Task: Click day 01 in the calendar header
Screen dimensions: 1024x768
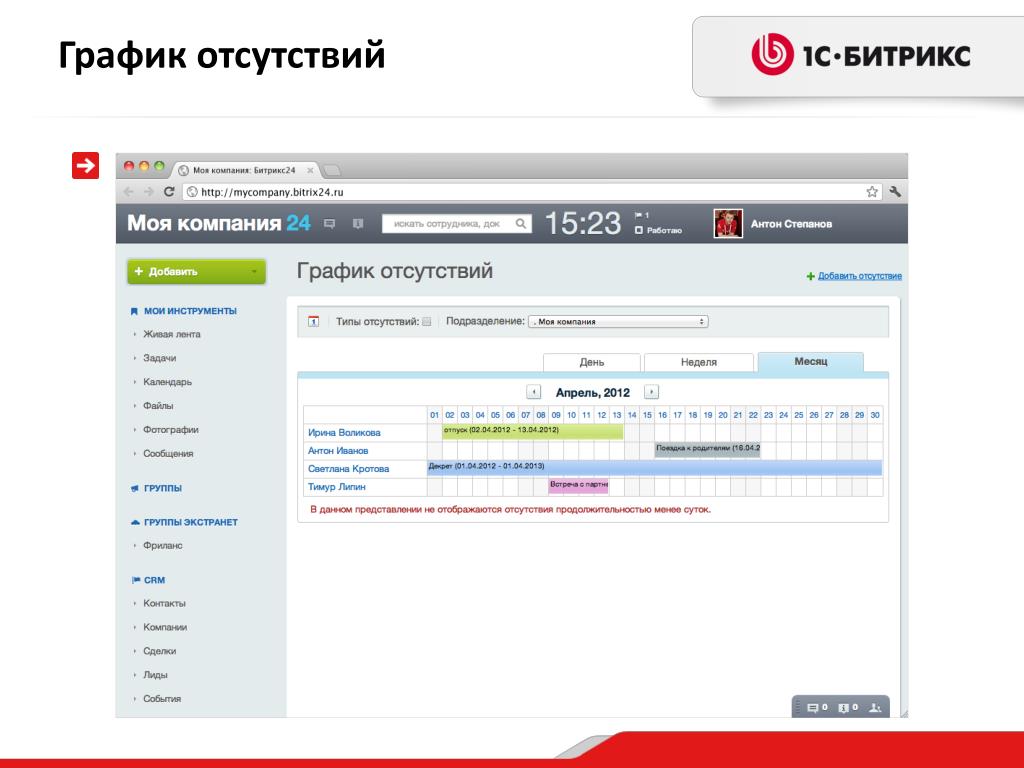Action: 434,415
